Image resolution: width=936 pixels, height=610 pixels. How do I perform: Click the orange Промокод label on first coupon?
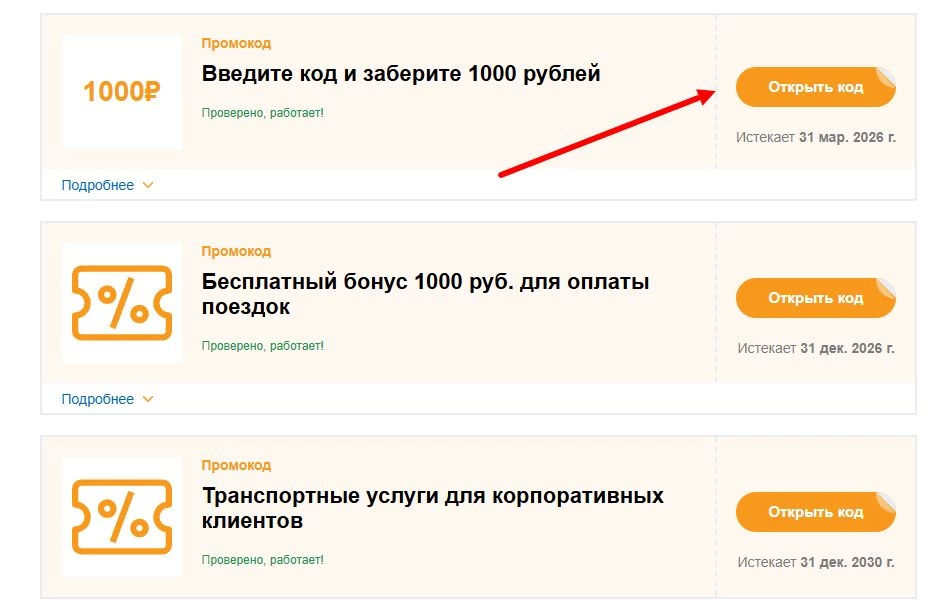coord(235,42)
